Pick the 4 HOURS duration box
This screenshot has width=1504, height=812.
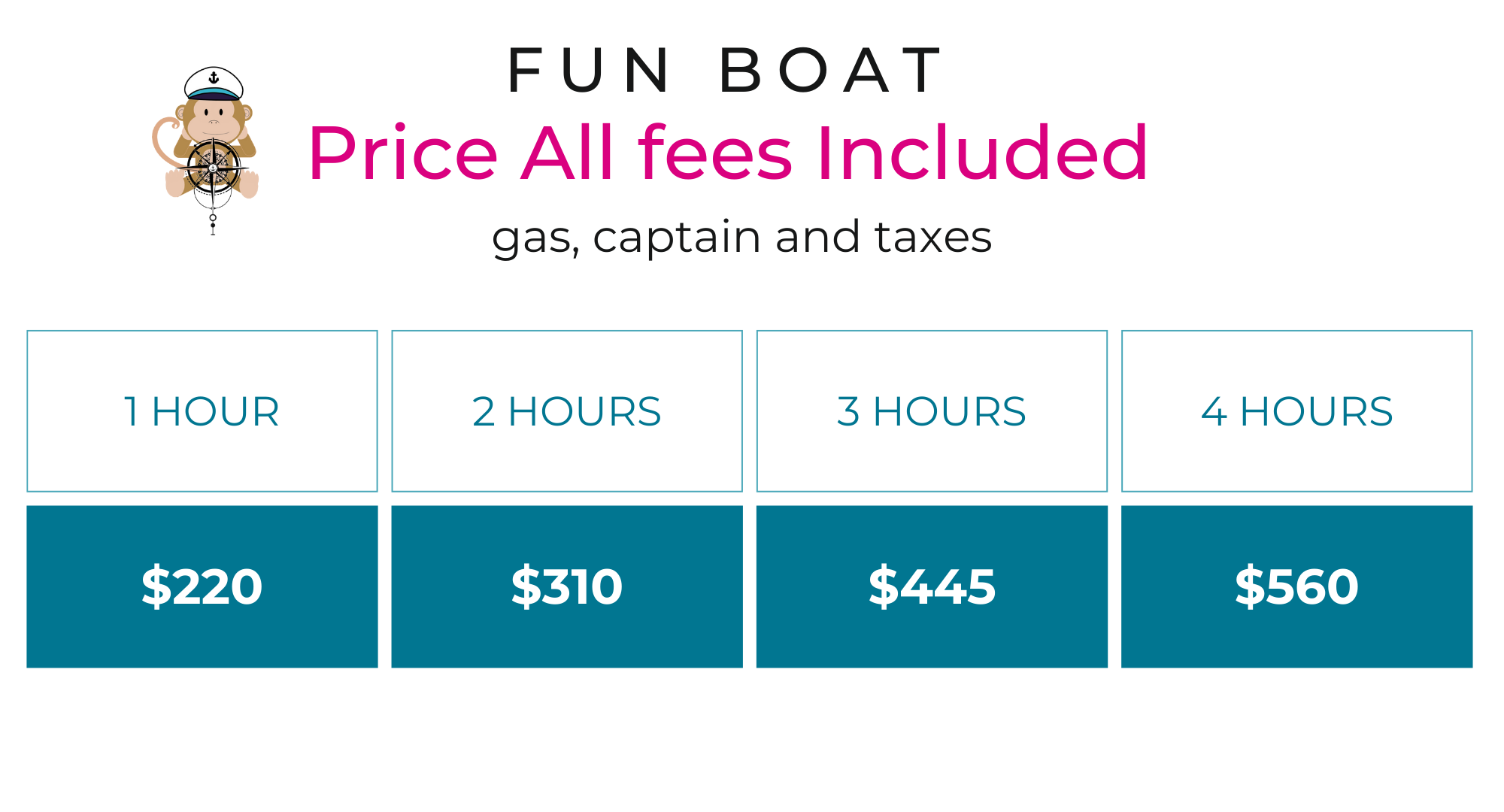(1296, 411)
